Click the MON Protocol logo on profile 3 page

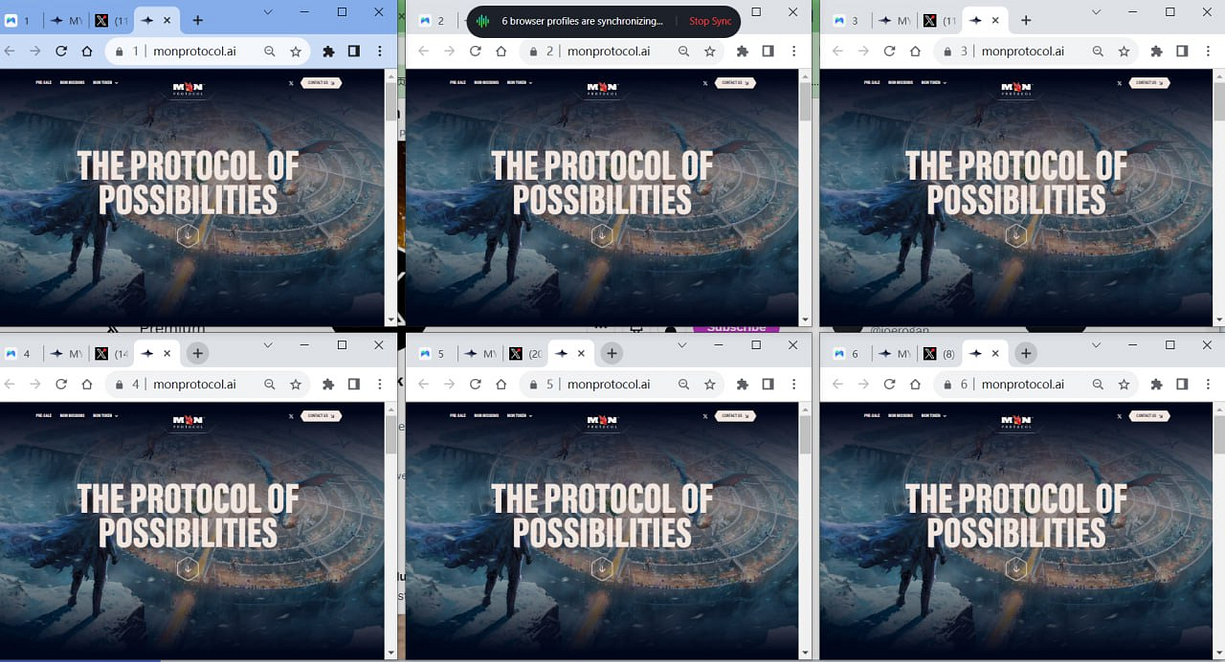click(1016, 89)
